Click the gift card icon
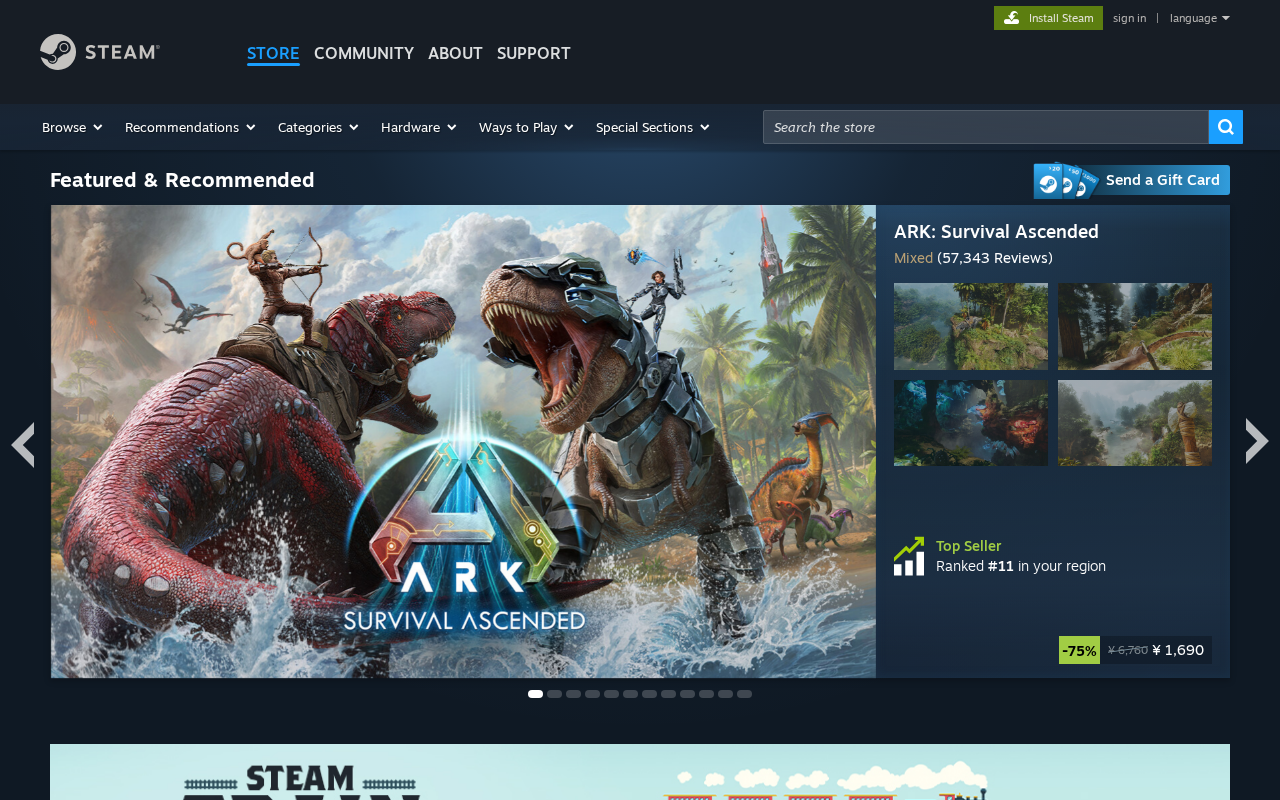Viewport: 1280px width, 800px height. (1066, 181)
